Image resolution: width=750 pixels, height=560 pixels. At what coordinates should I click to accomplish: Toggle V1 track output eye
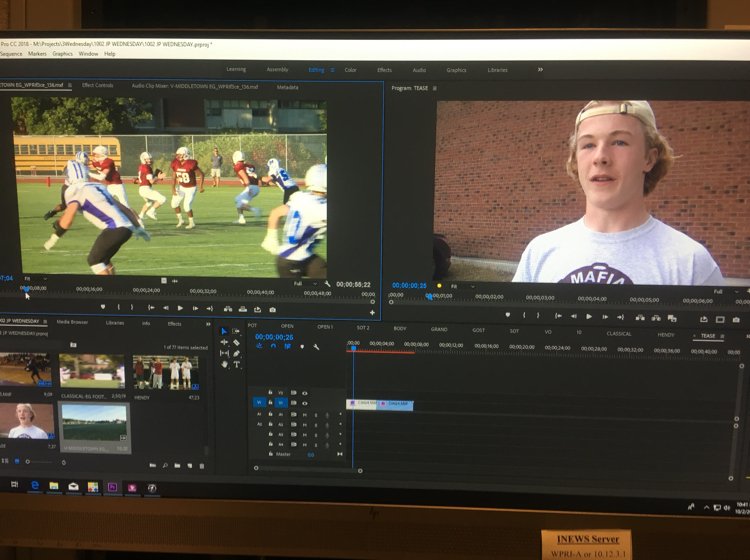point(305,403)
